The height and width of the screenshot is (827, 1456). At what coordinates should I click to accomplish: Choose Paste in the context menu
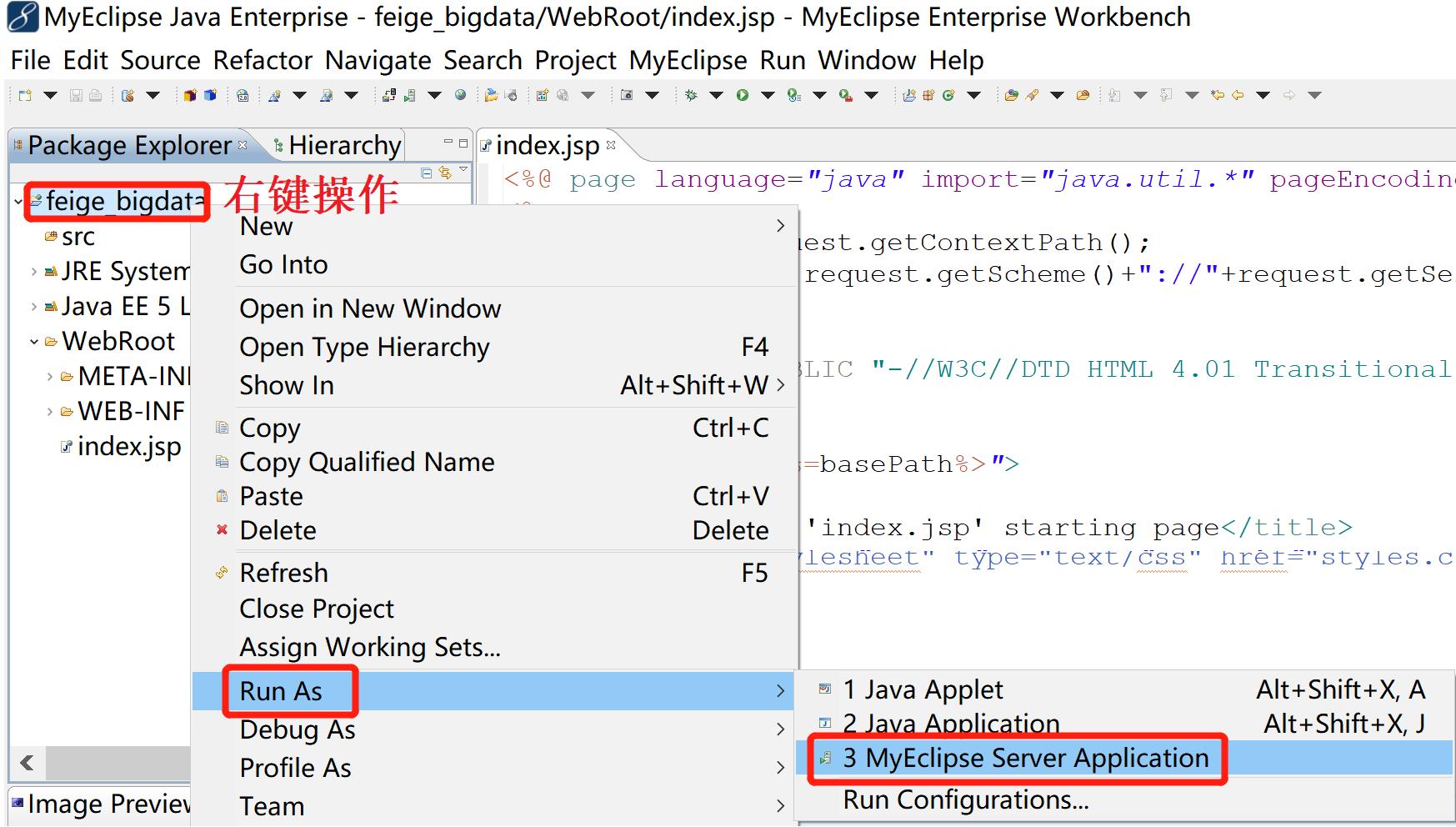[495, 496]
